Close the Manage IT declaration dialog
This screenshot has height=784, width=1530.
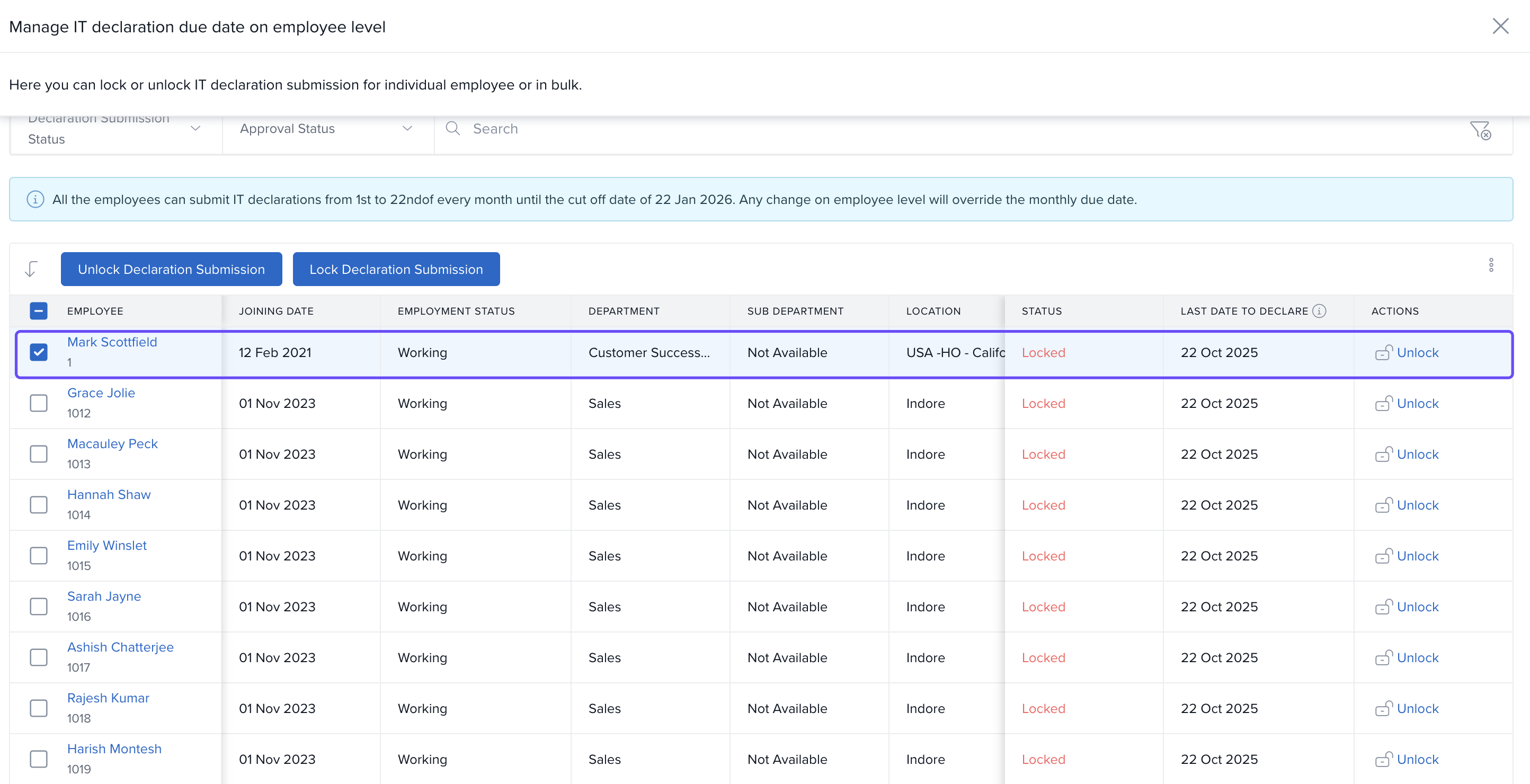click(1500, 26)
